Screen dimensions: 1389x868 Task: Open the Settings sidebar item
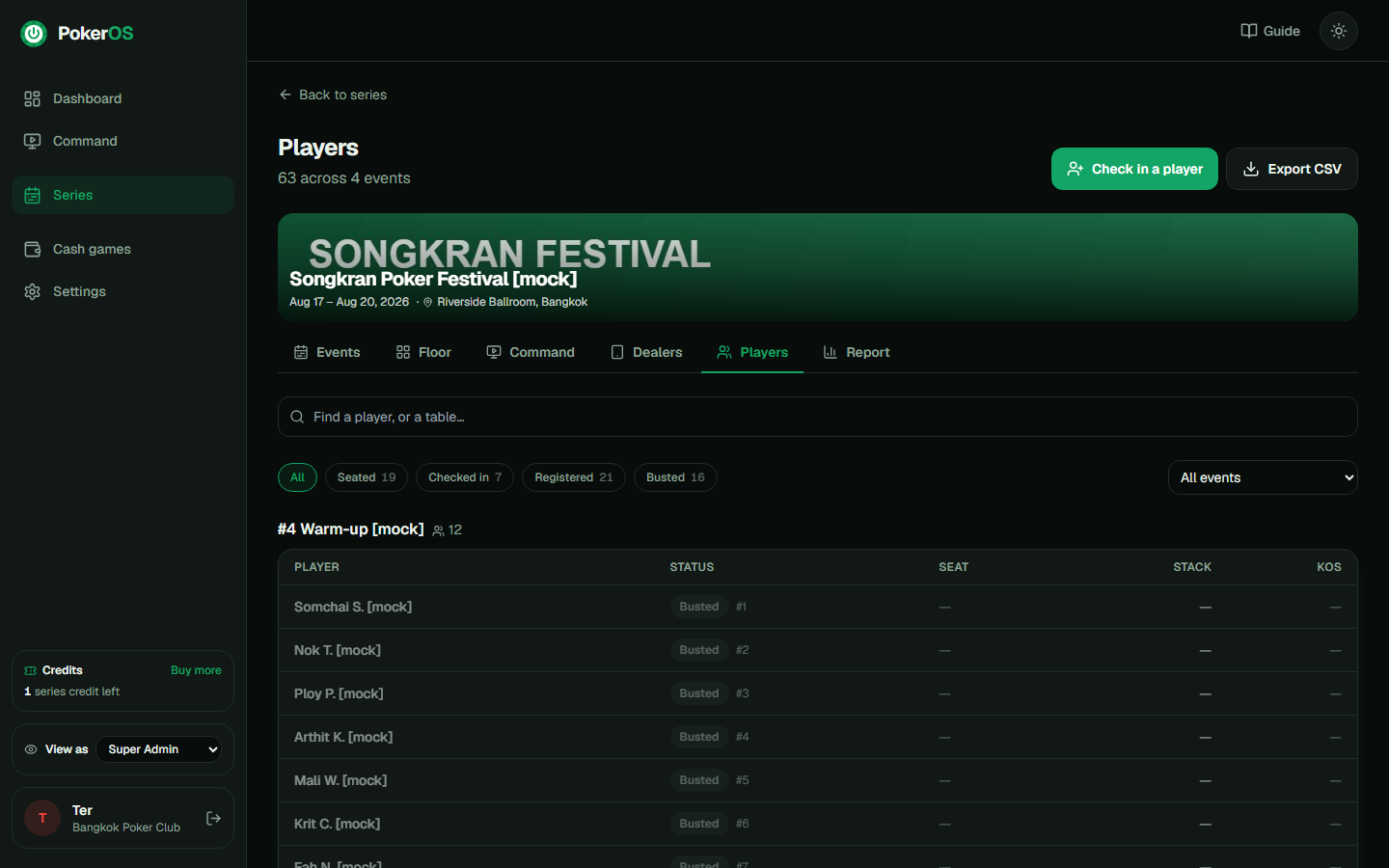point(123,291)
